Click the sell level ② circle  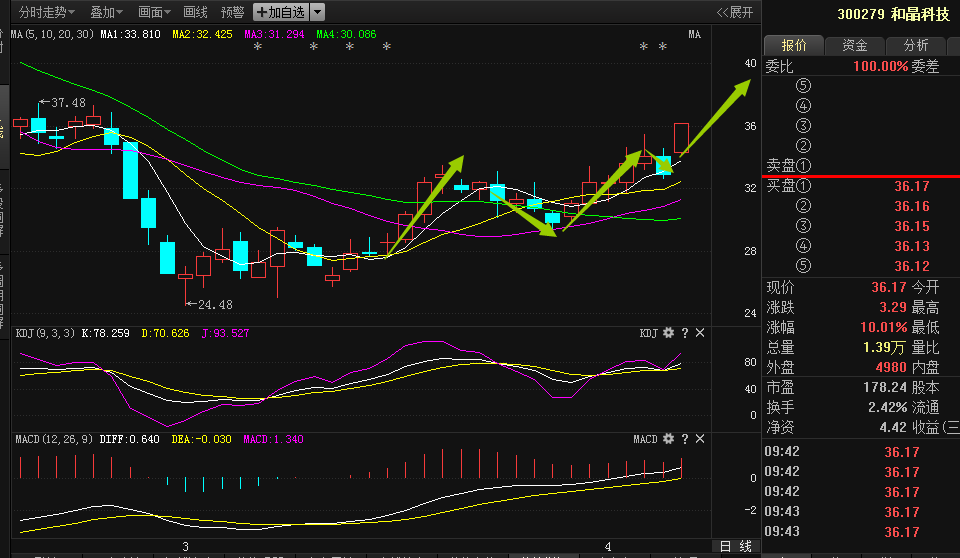tap(803, 146)
